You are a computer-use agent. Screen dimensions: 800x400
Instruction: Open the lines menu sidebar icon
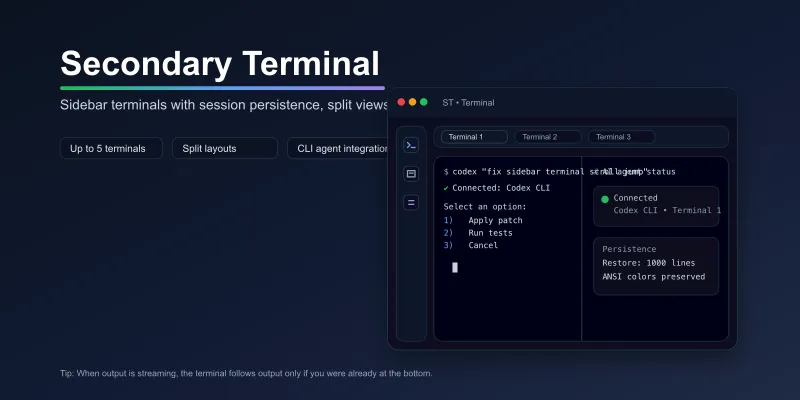click(x=411, y=203)
